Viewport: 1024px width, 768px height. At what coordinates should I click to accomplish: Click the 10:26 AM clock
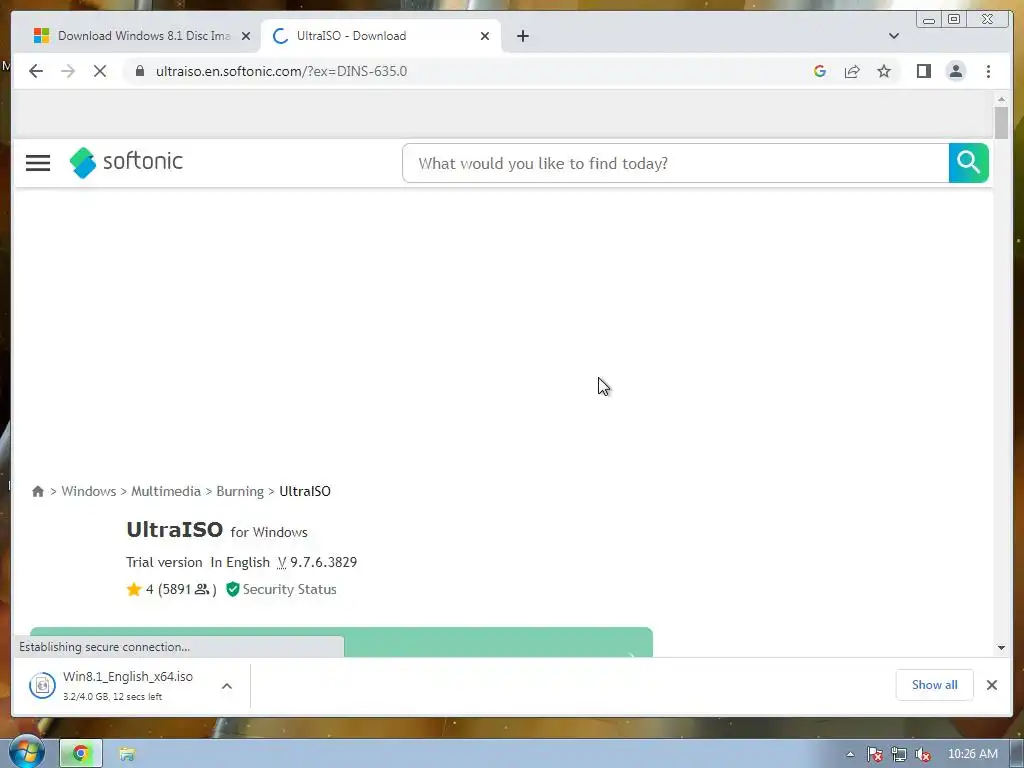click(x=972, y=754)
